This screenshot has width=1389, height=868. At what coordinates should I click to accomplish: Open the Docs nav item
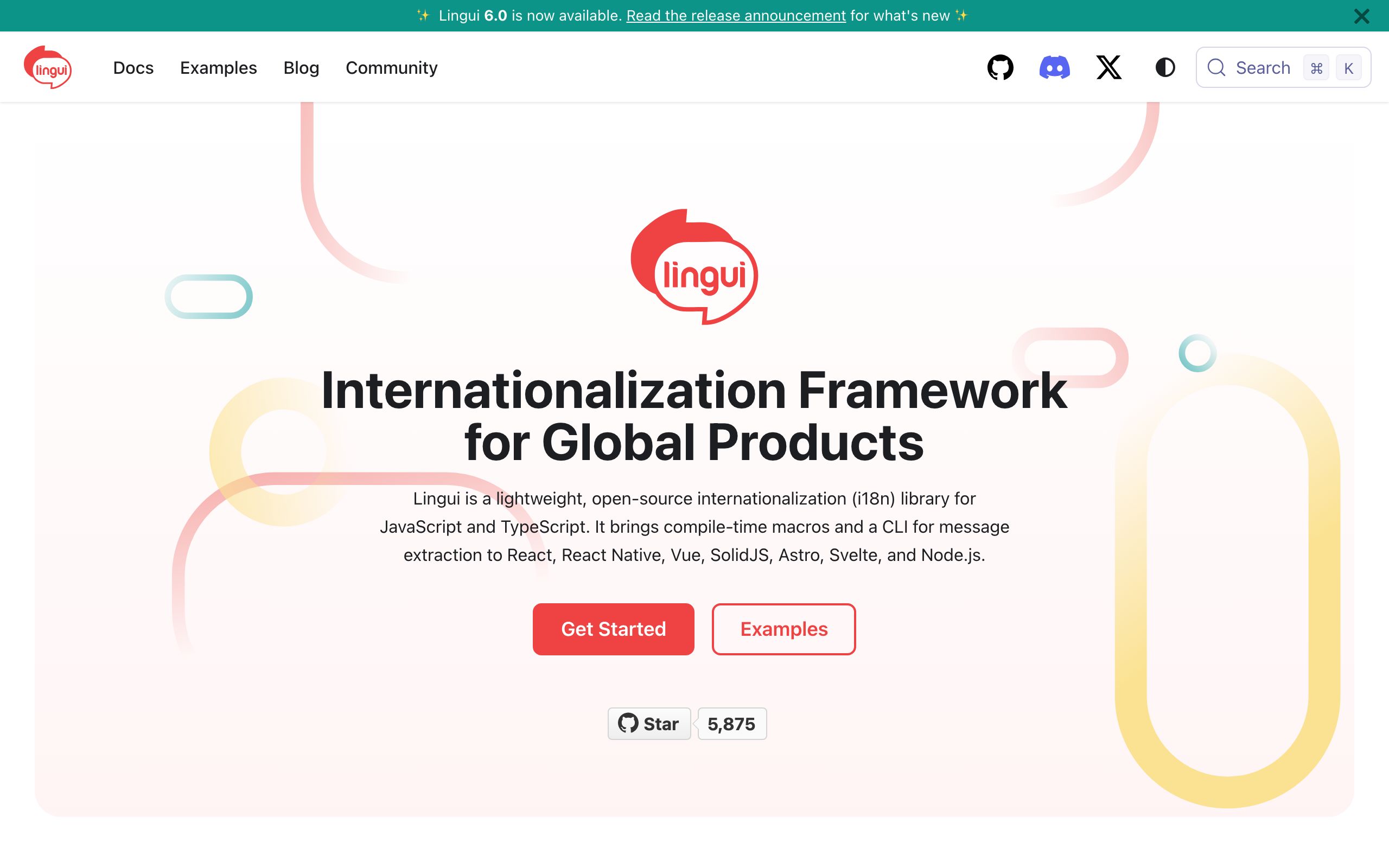[x=133, y=68]
